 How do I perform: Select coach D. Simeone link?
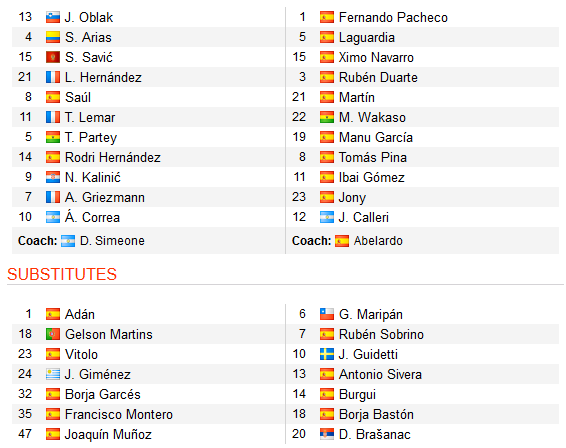click(112, 241)
